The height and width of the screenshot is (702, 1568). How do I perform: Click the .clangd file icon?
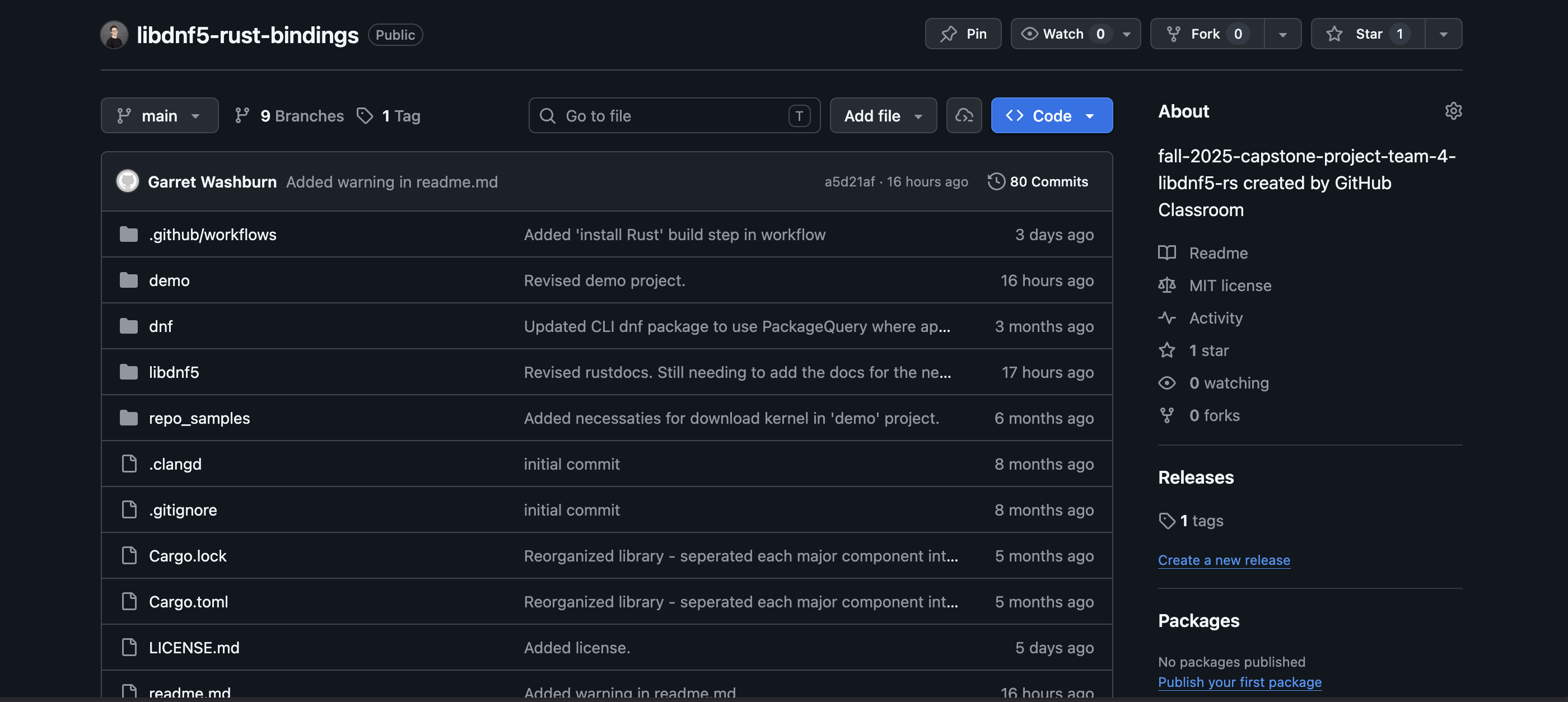click(x=129, y=464)
